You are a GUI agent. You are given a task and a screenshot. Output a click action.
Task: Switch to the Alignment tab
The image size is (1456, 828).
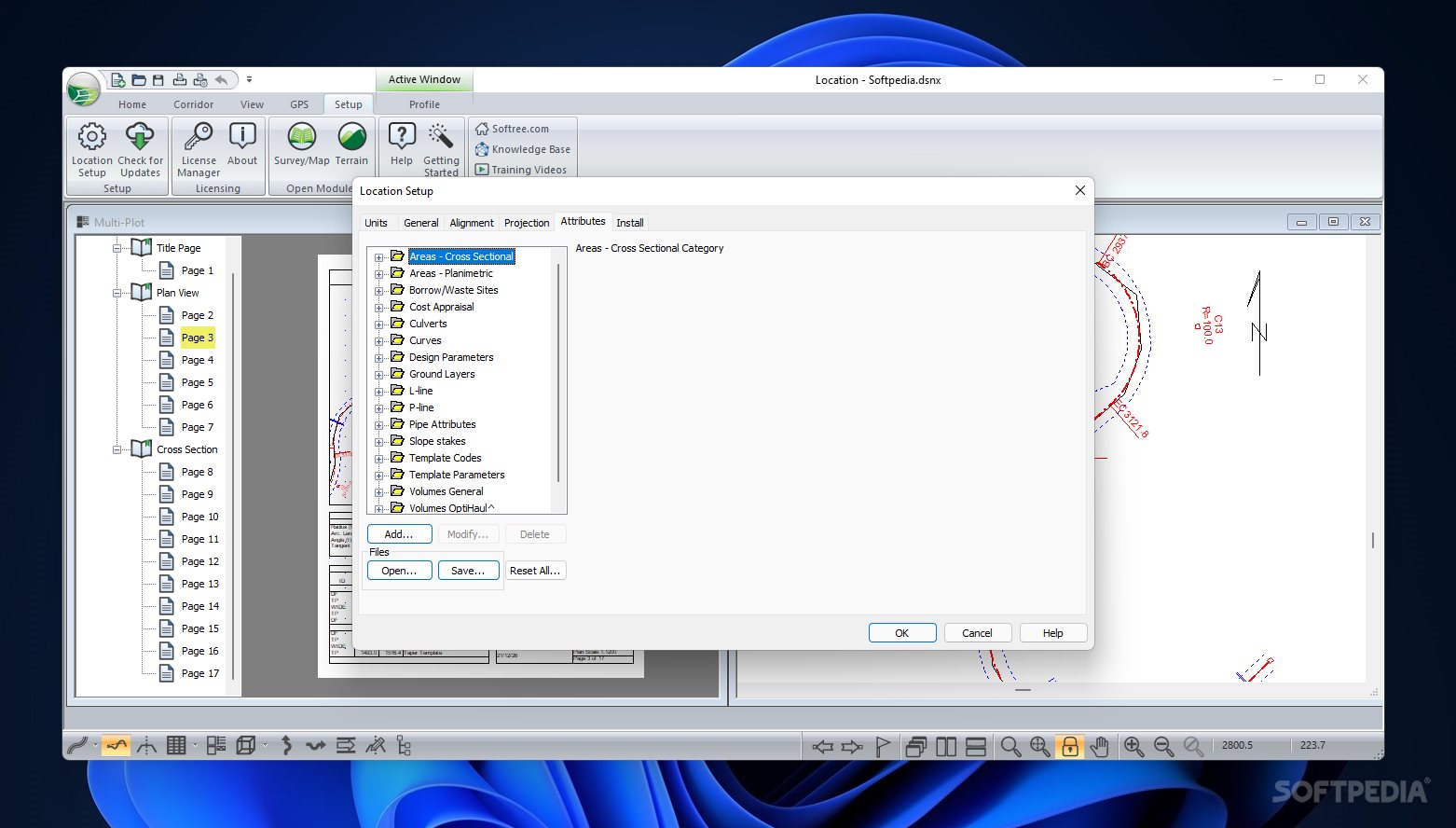point(472,223)
